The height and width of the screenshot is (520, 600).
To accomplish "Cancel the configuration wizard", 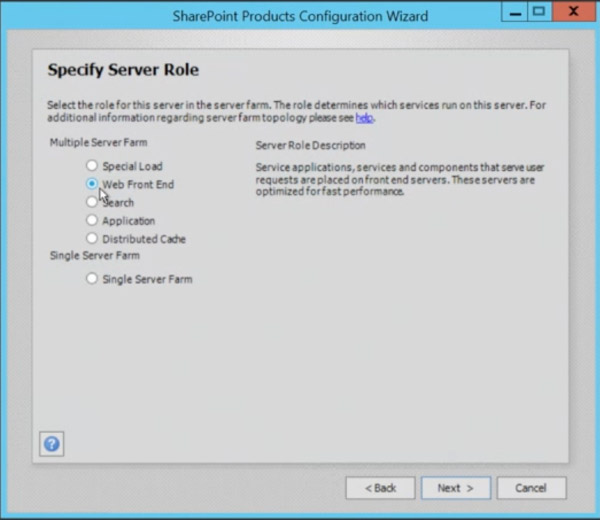I will pyautogui.click(x=531, y=488).
